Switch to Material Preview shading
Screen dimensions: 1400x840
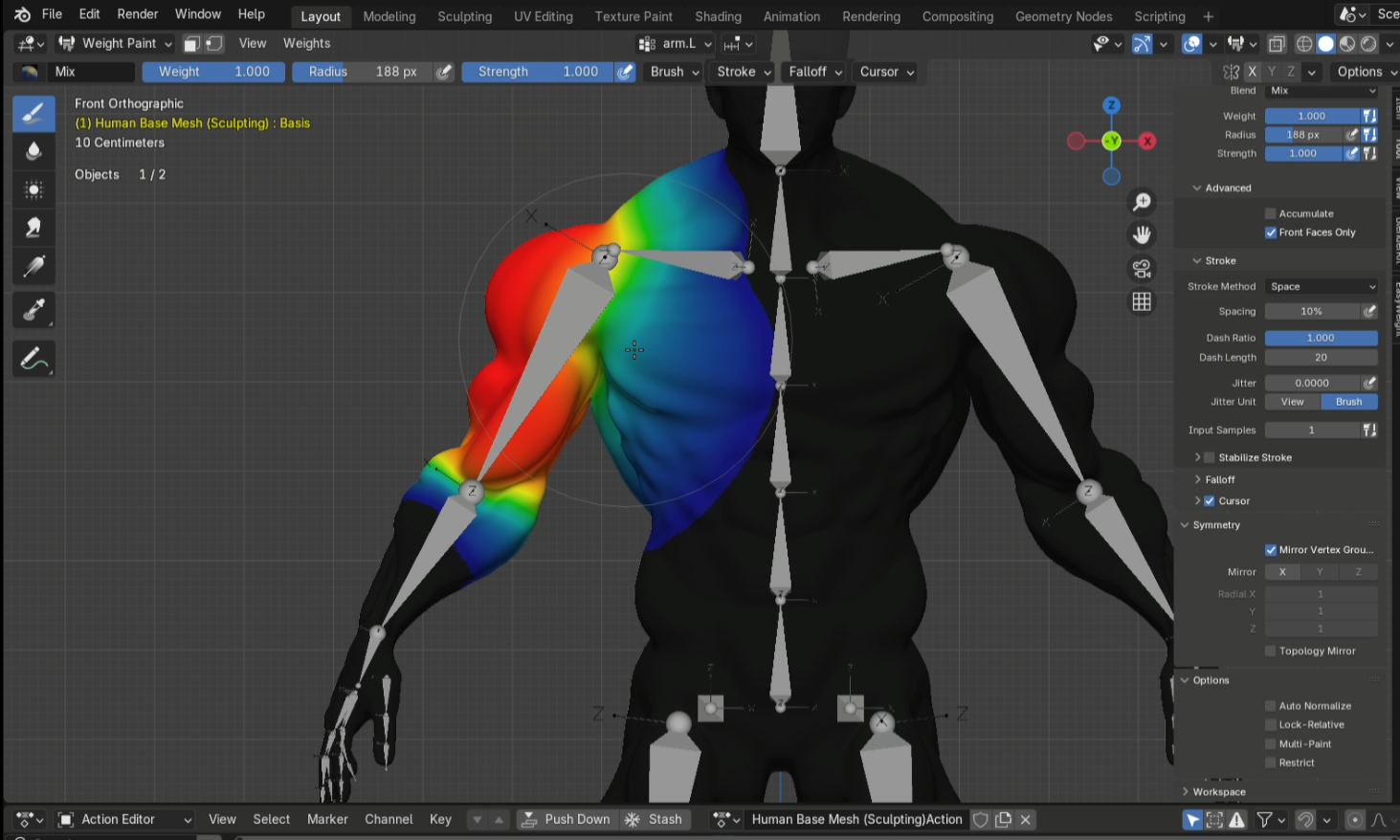click(1347, 44)
